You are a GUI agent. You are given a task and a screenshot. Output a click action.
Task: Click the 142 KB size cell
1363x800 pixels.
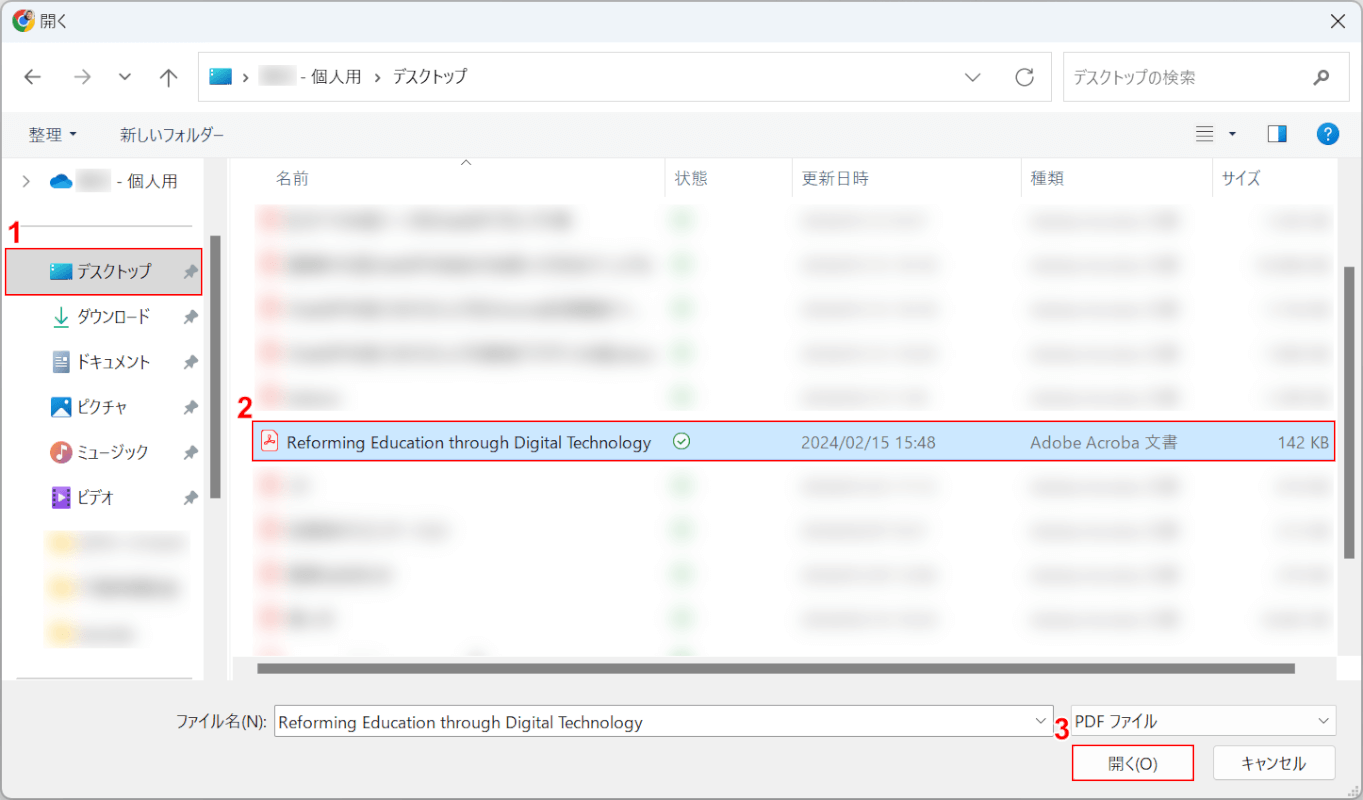pyautogui.click(x=1303, y=442)
